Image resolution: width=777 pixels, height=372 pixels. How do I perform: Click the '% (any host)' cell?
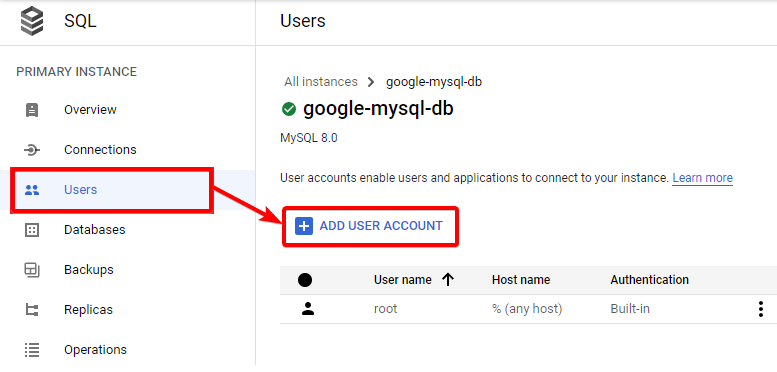pos(527,309)
